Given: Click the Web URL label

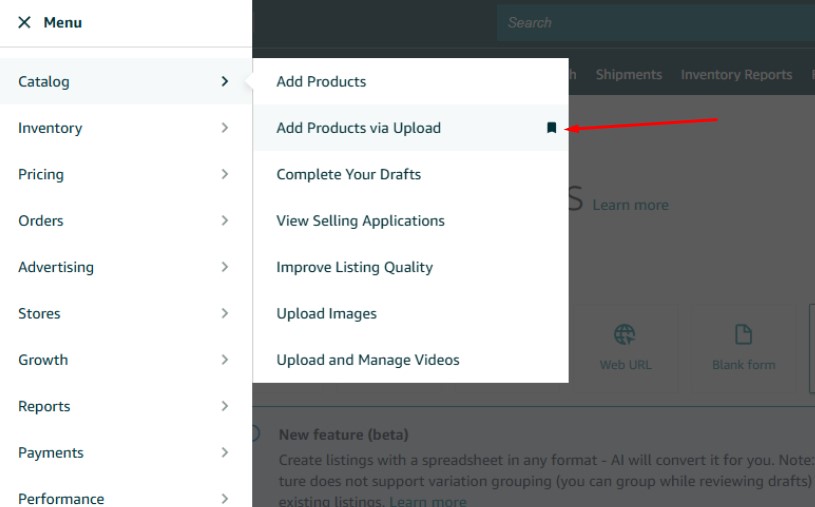Looking at the screenshot, I should [625, 365].
